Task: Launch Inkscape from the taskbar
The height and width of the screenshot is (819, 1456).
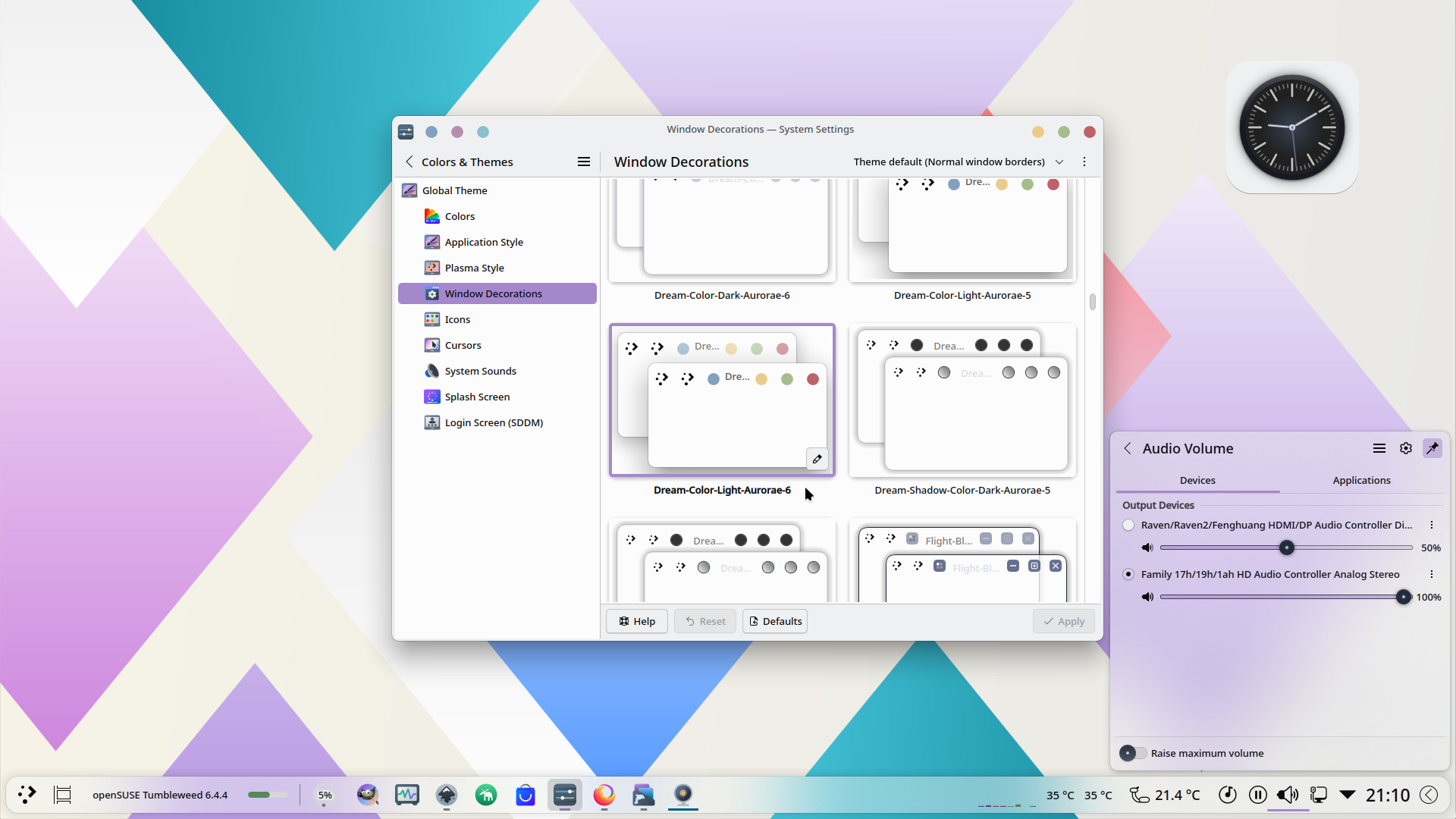Action: point(447,795)
